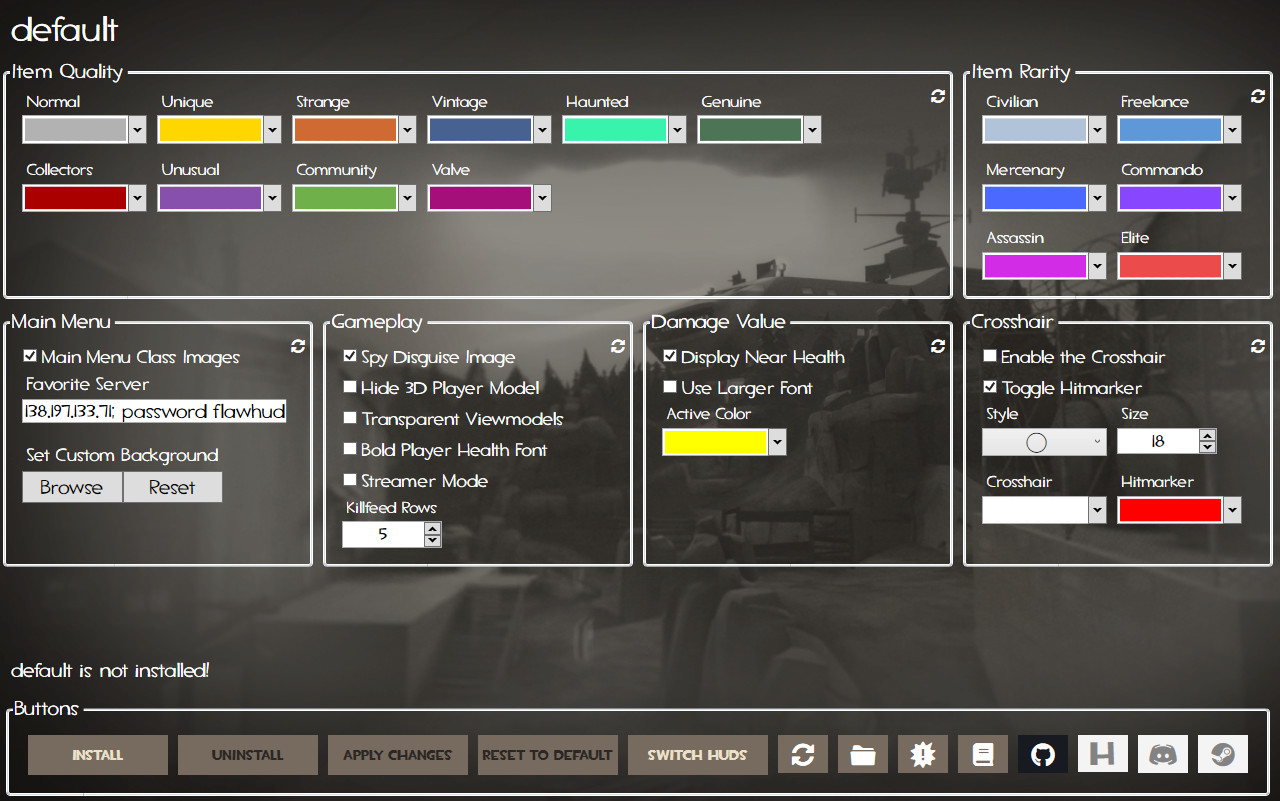Enable the Crosshair
Viewport: 1280px width, 801px height.
point(989,357)
